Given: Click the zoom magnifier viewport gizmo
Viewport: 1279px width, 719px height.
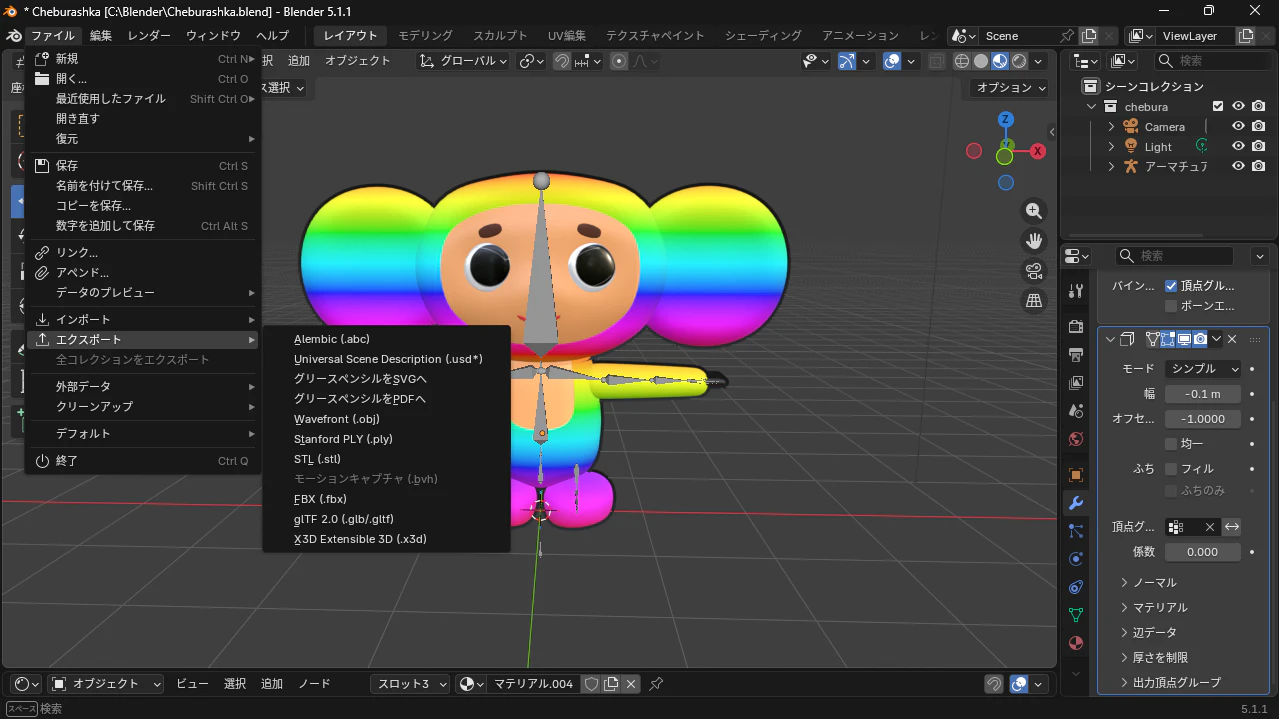Looking at the screenshot, I should pos(1034,211).
